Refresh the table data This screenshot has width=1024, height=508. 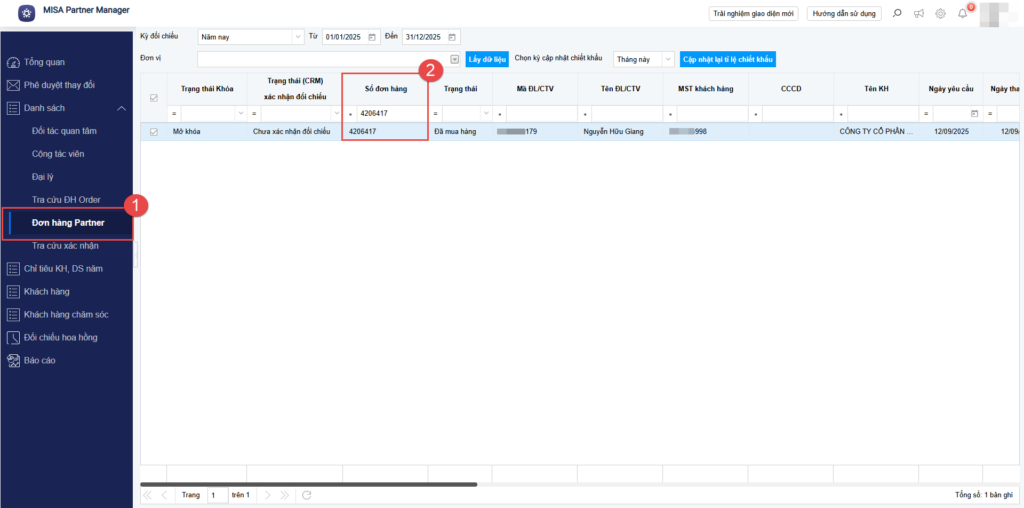[x=306, y=495]
